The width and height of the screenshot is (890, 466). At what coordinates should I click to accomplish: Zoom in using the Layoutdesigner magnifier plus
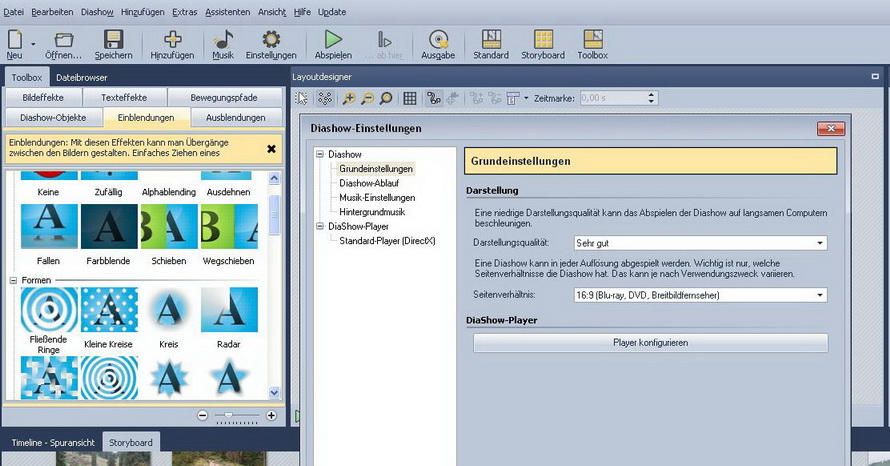[x=348, y=98]
